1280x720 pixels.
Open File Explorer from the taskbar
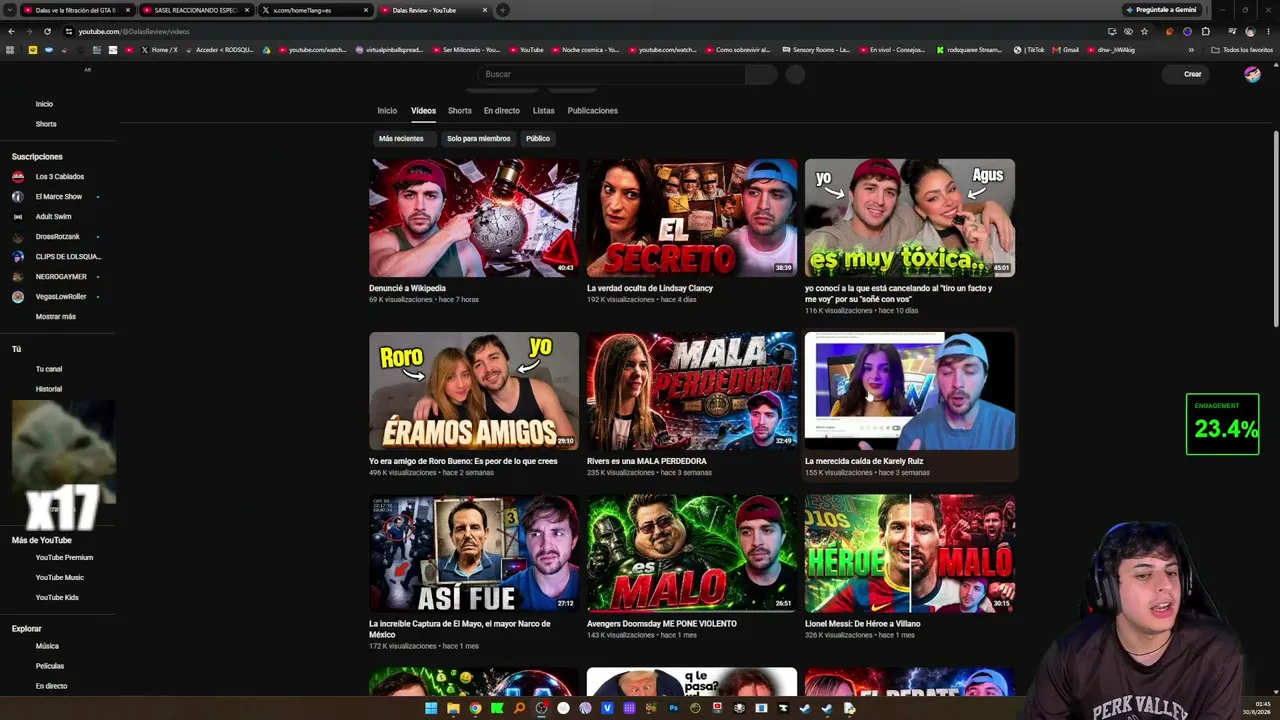(453, 708)
